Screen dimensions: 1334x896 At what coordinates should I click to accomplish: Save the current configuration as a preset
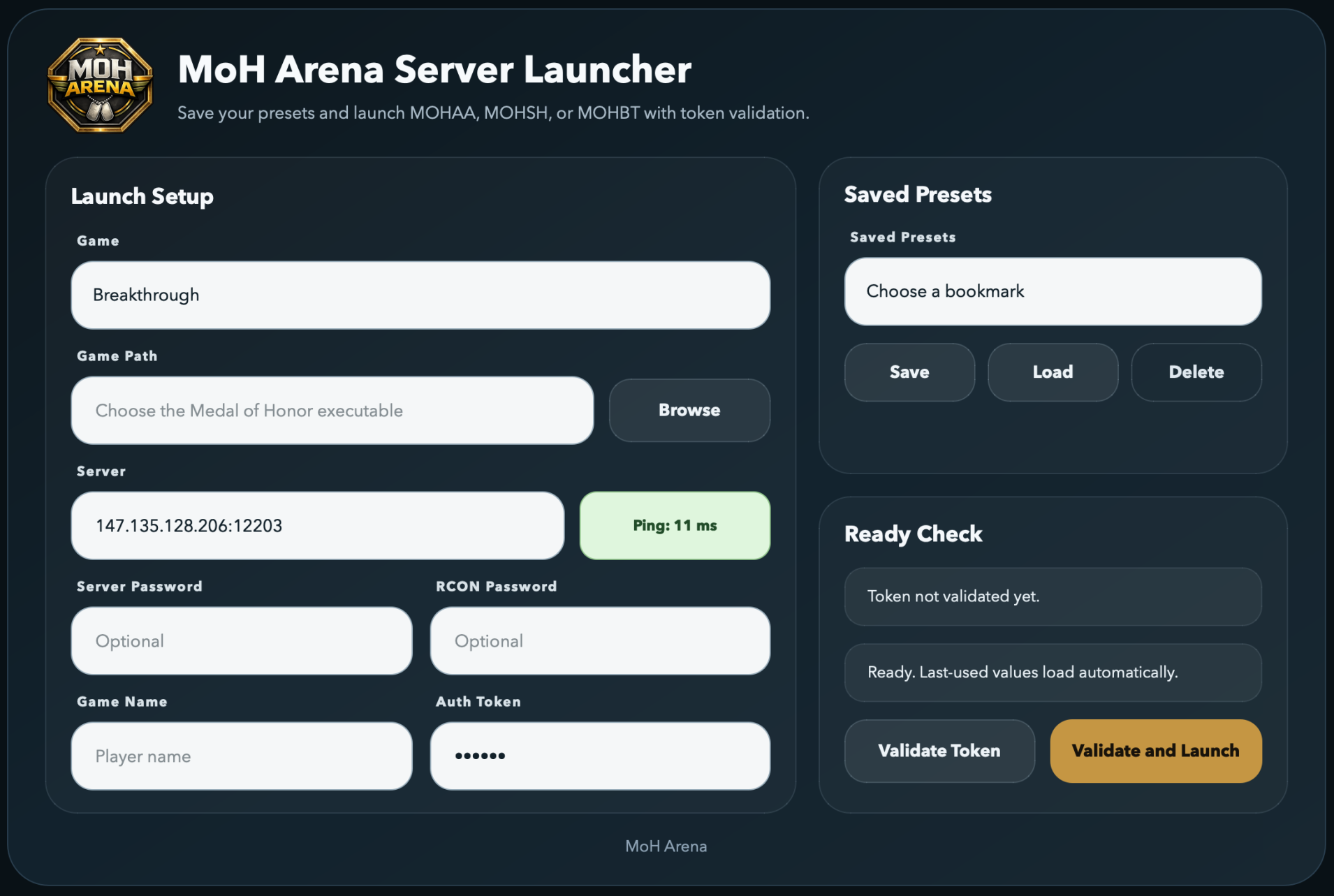coord(909,372)
